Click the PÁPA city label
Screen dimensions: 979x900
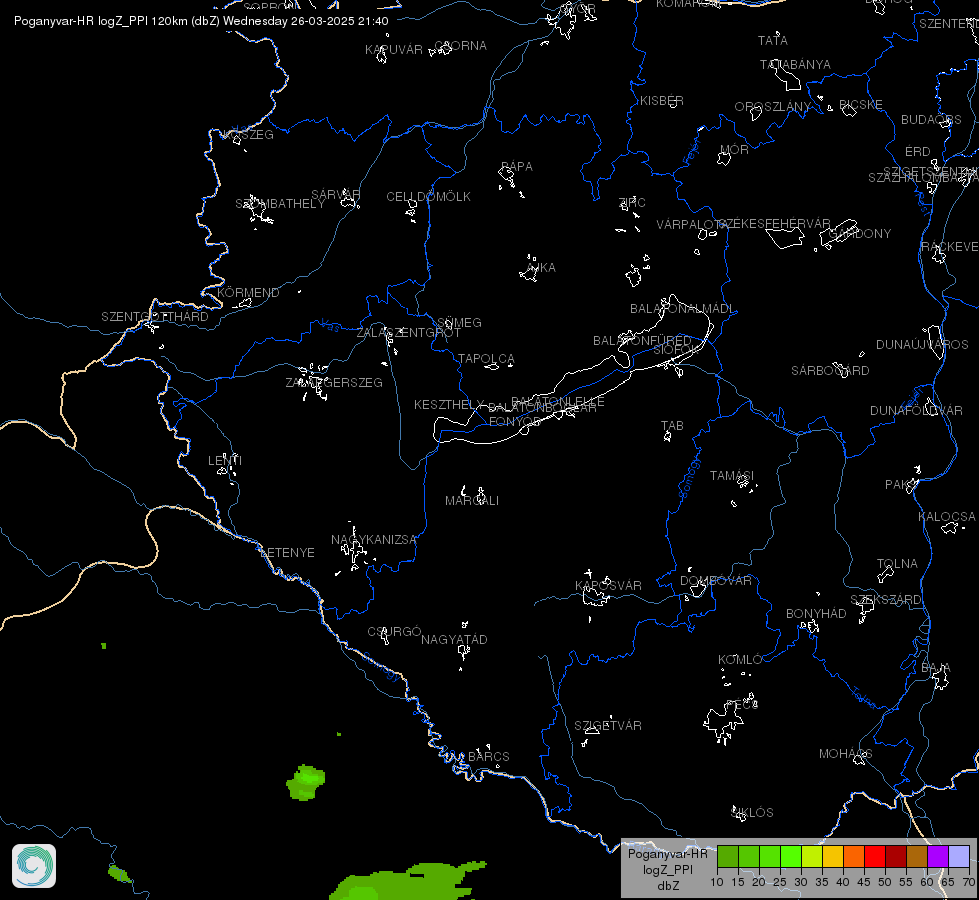click(x=517, y=167)
